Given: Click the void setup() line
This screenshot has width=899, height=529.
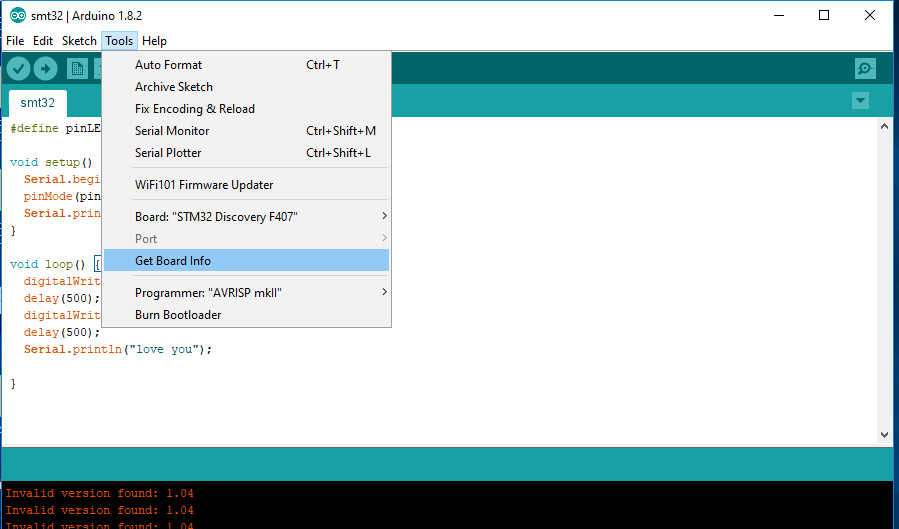Looking at the screenshot, I should pyautogui.click(x=51, y=162).
